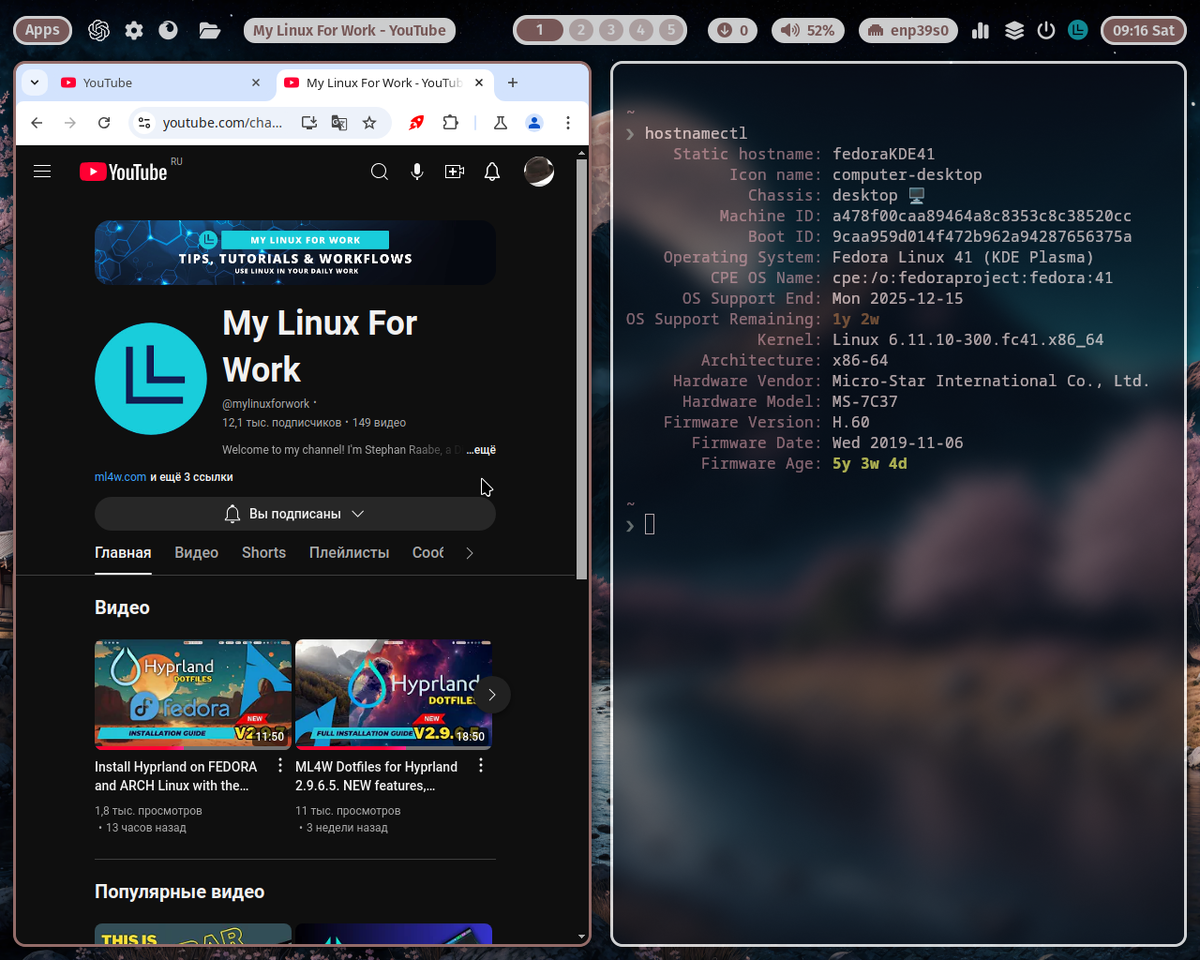Open the browser tab search dropdown
The image size is (1200, 960).
point(34,83)
